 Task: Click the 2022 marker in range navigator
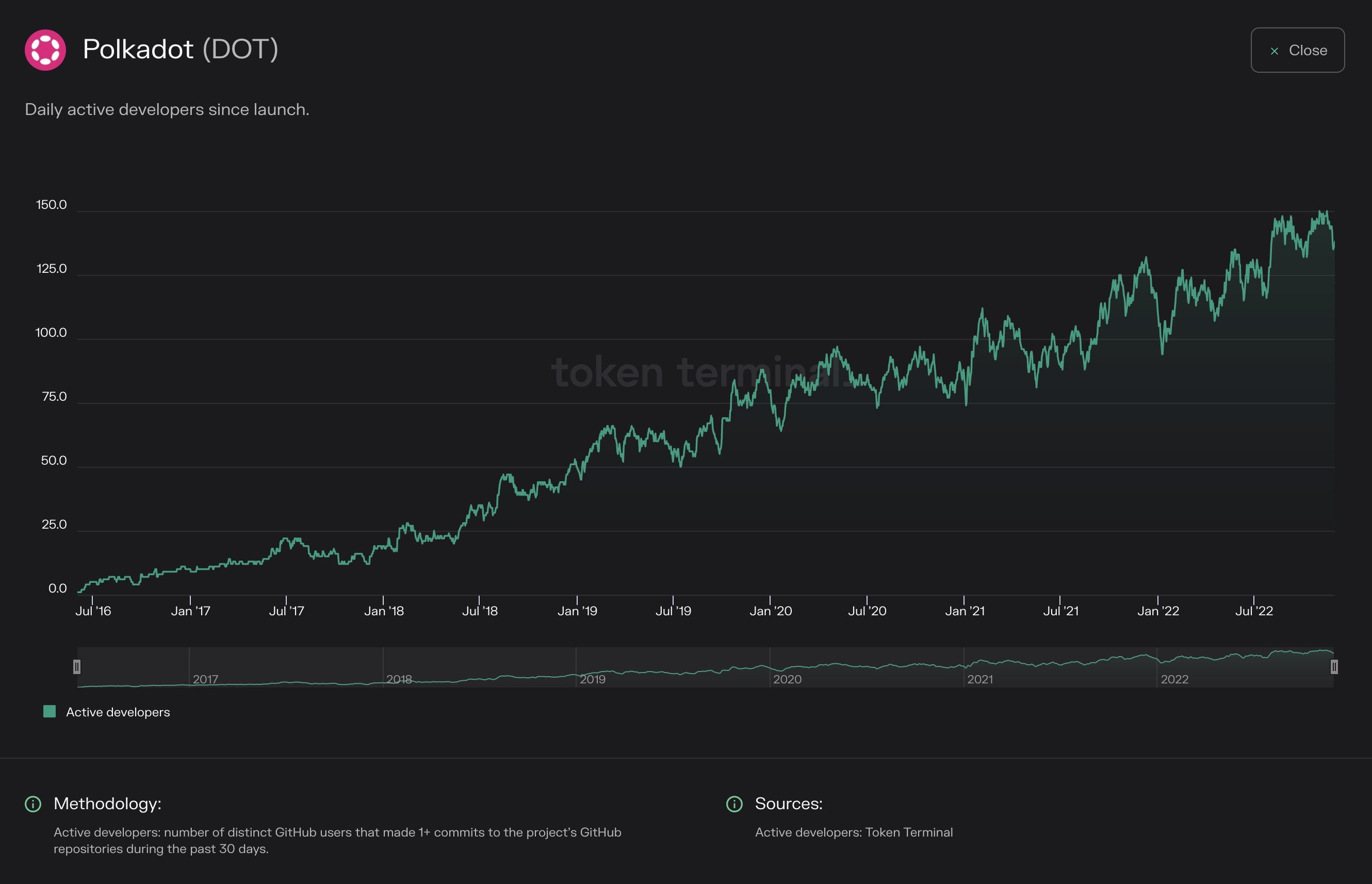[1174, 679]
